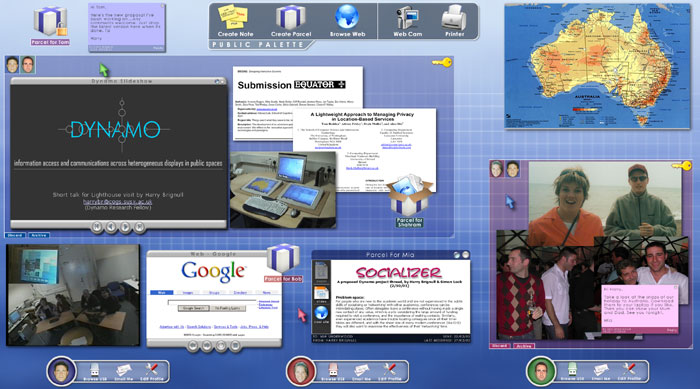Click the Google Search button
Viewport: 700px width, 389px height.
(194, 308)
